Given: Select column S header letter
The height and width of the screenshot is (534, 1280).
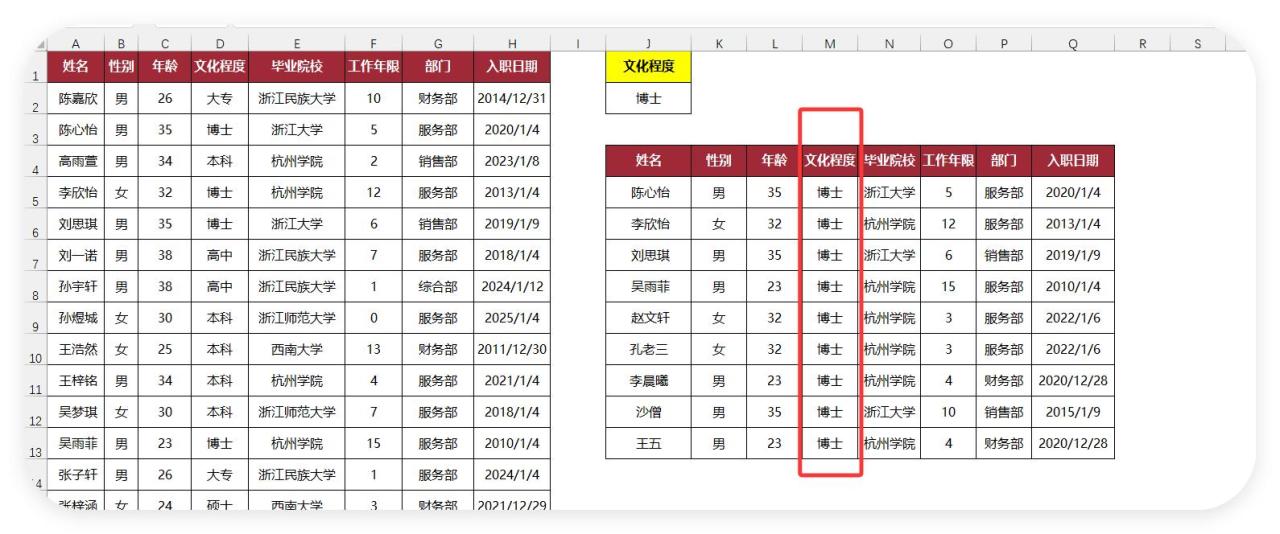Looking at the screenshot, I should pyautogui.click(x=1197, y=44).
